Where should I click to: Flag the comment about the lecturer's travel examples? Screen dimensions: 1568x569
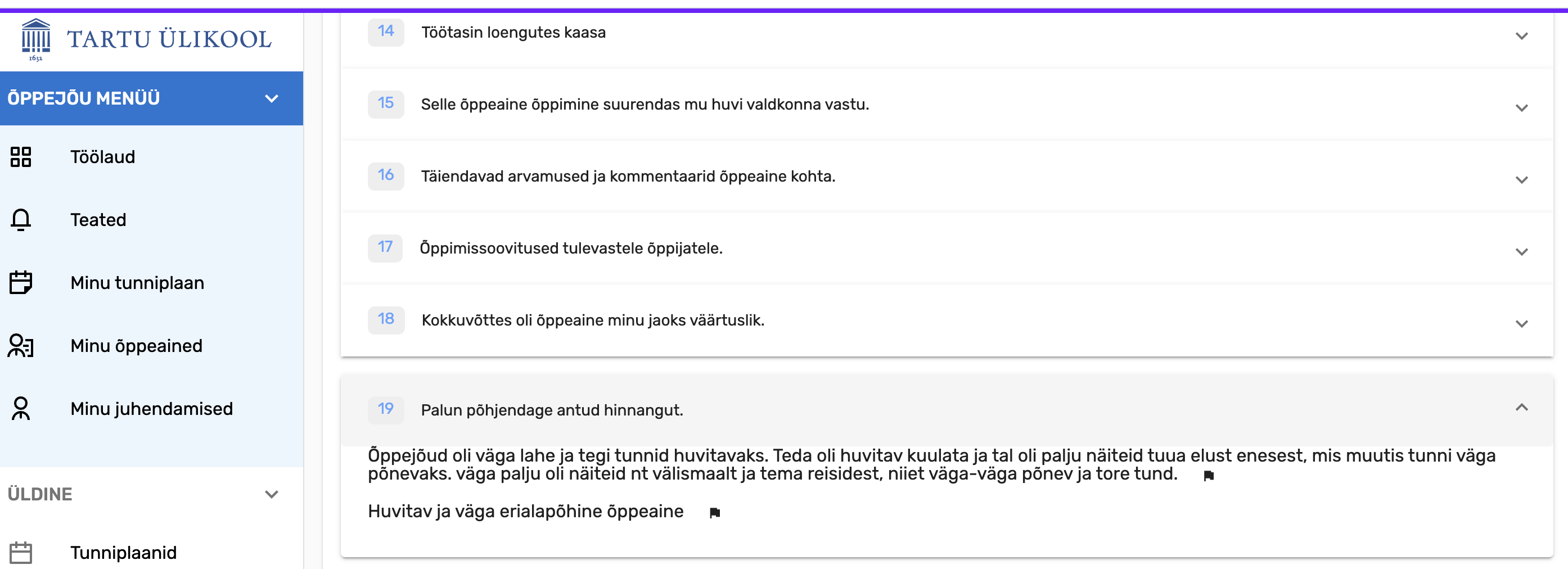[1209, 476]
